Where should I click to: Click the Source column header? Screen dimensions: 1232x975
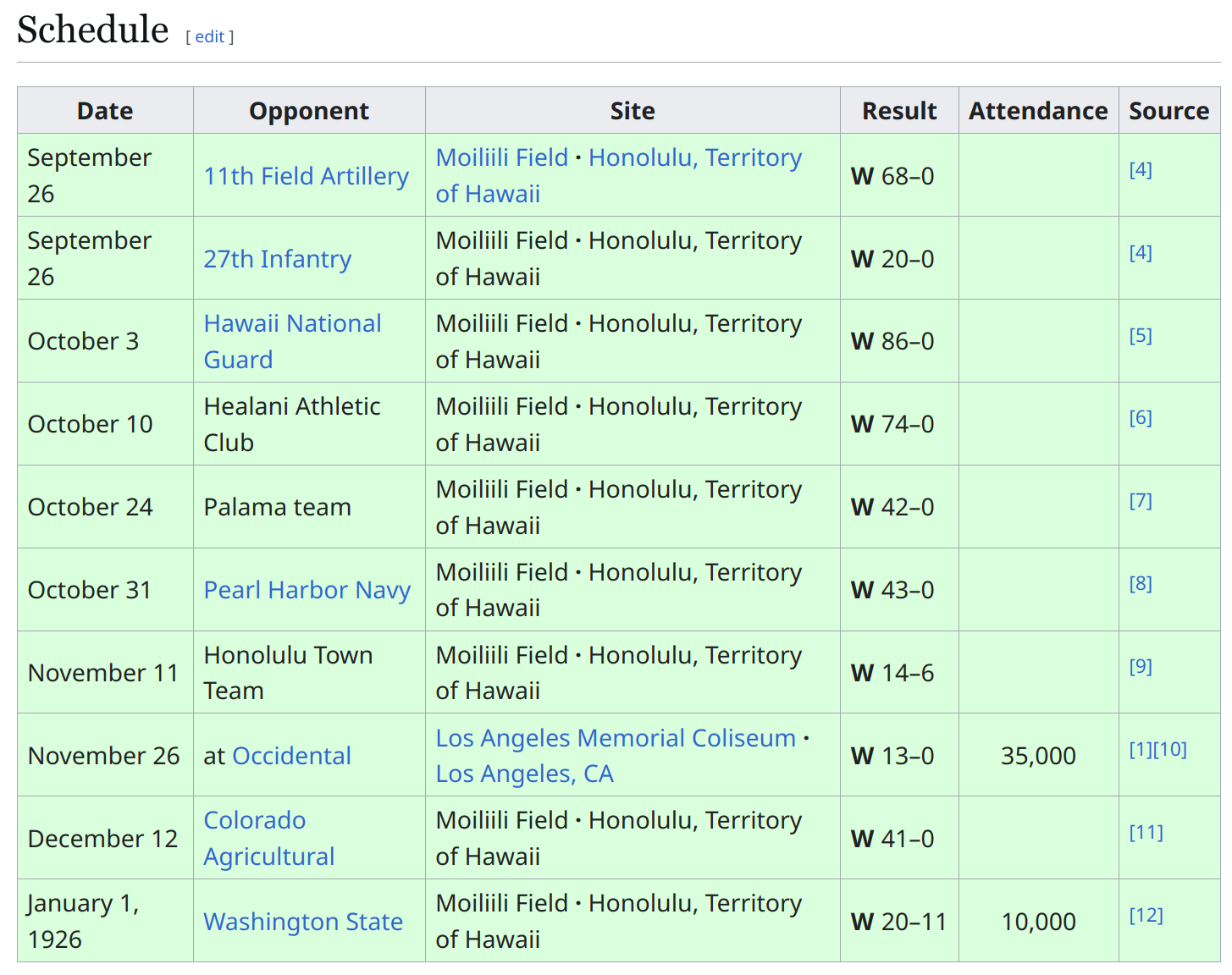pos(1169,111)
